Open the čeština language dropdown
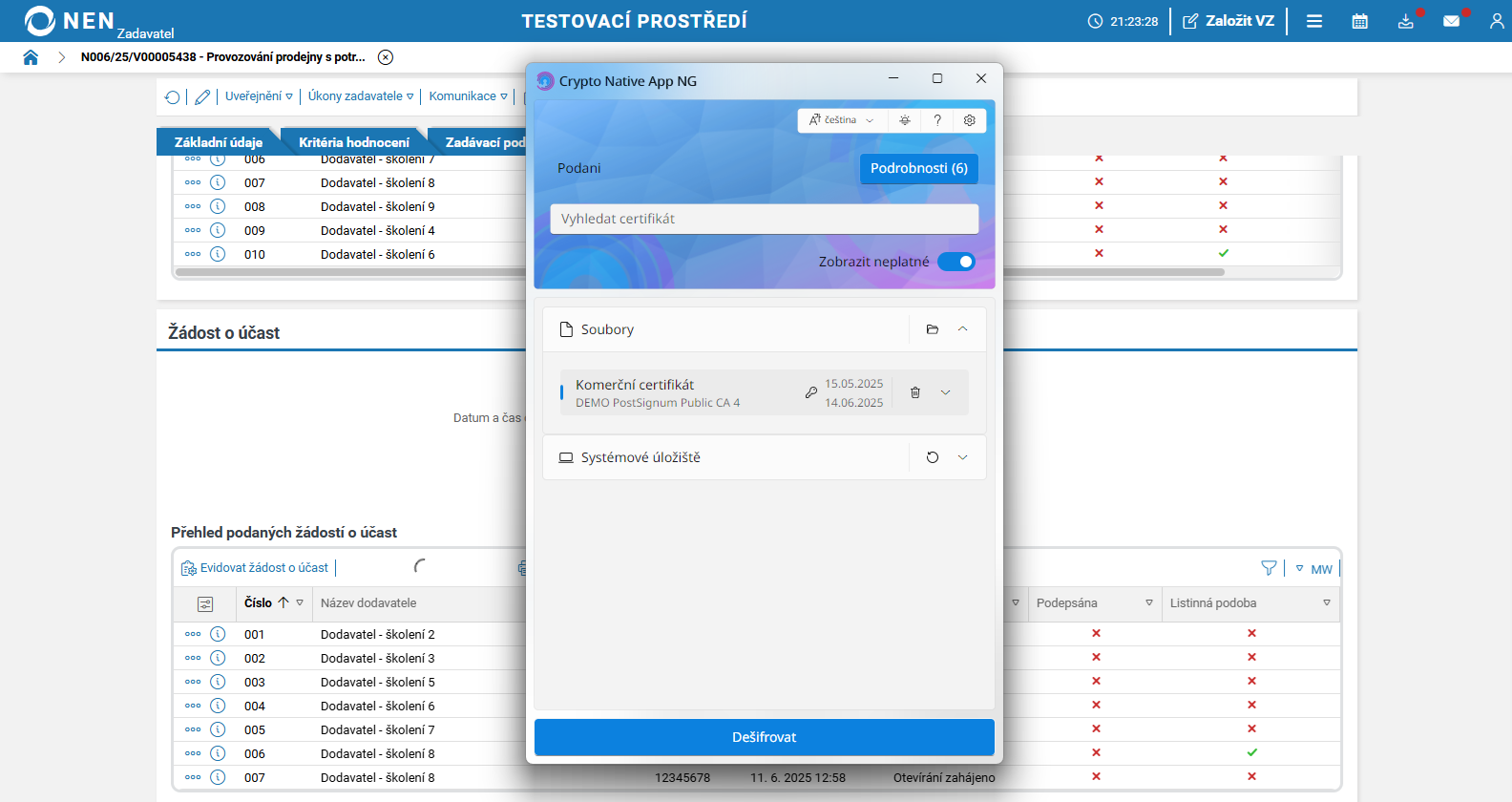The width and height of the screenshot is (1512, 802). (842, 120)
